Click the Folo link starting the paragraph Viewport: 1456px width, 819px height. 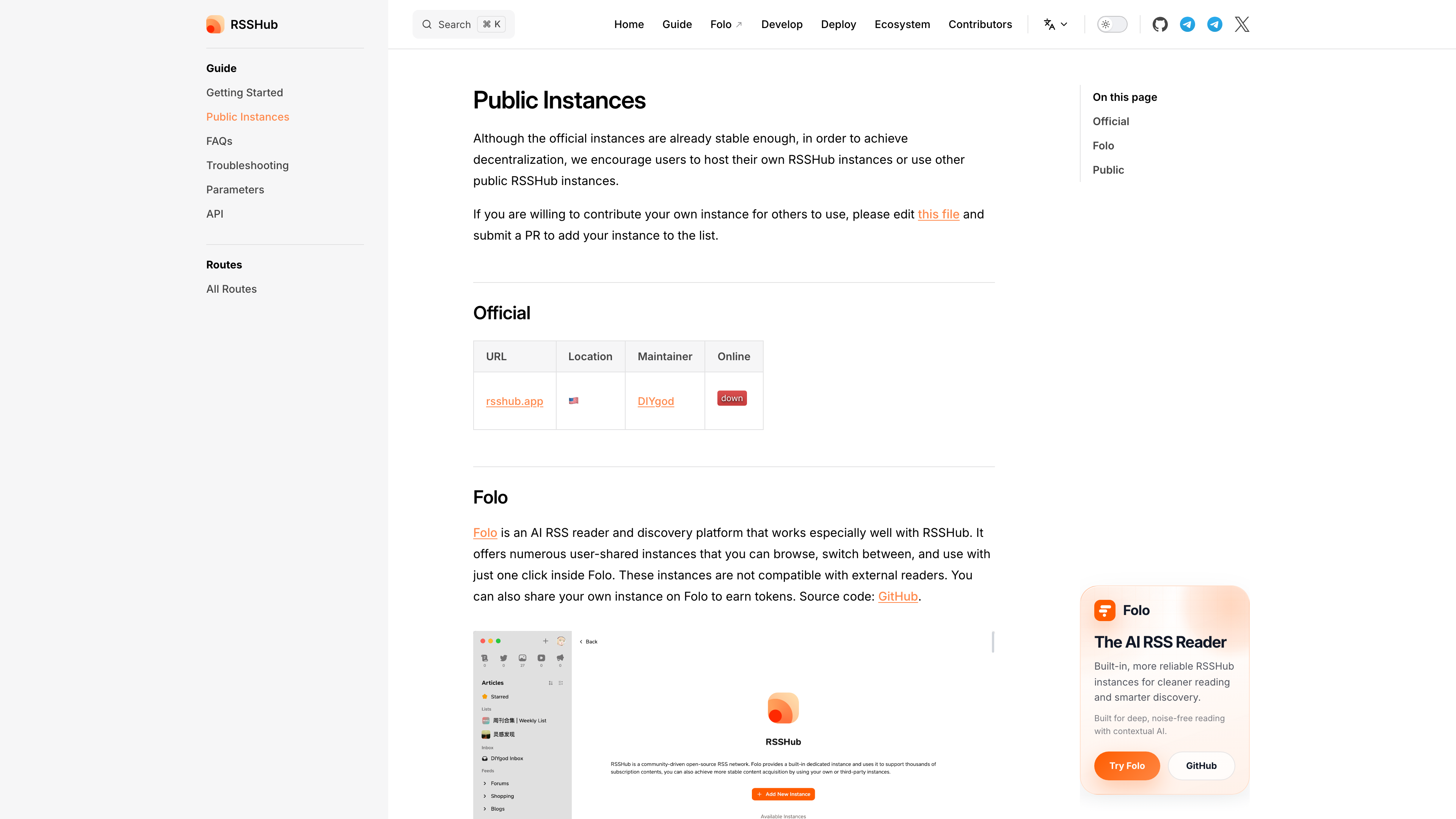[485, 533]
